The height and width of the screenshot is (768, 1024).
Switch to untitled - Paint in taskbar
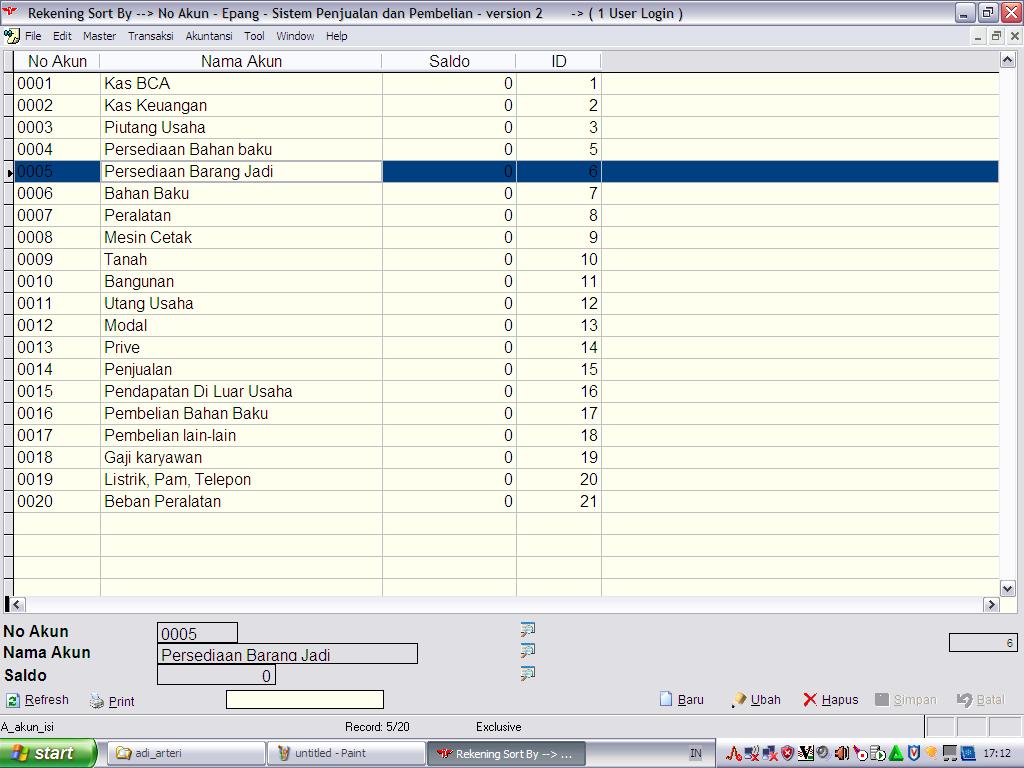tap(346, 753)
